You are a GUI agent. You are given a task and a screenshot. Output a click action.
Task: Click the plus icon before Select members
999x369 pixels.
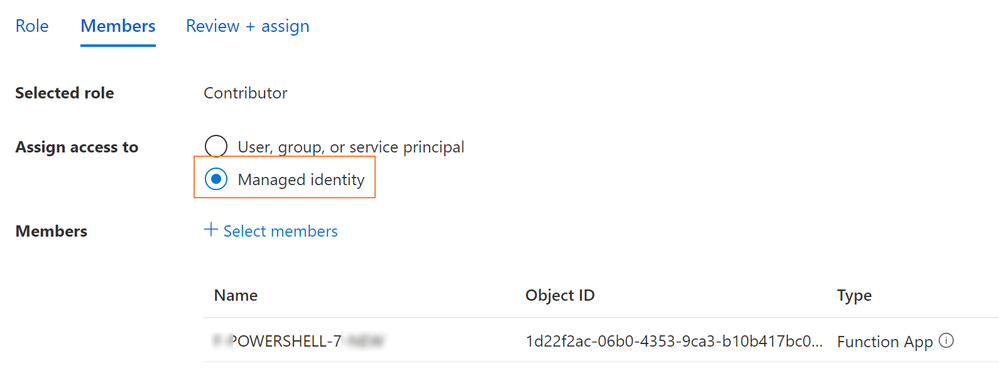point(210,230)
